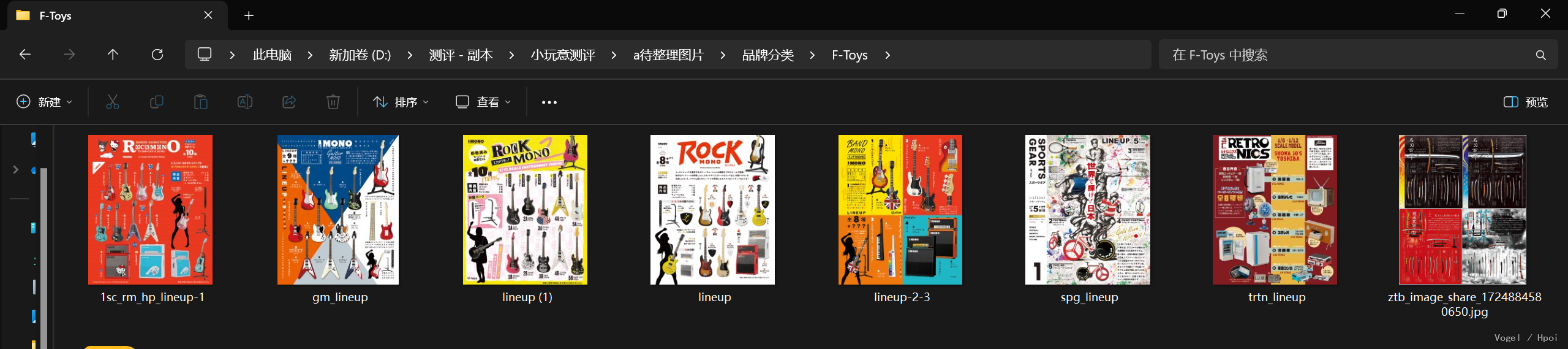Open the 排序 sort dropdown
This screenshot has height=349, width=1568.
pos(401,102)
